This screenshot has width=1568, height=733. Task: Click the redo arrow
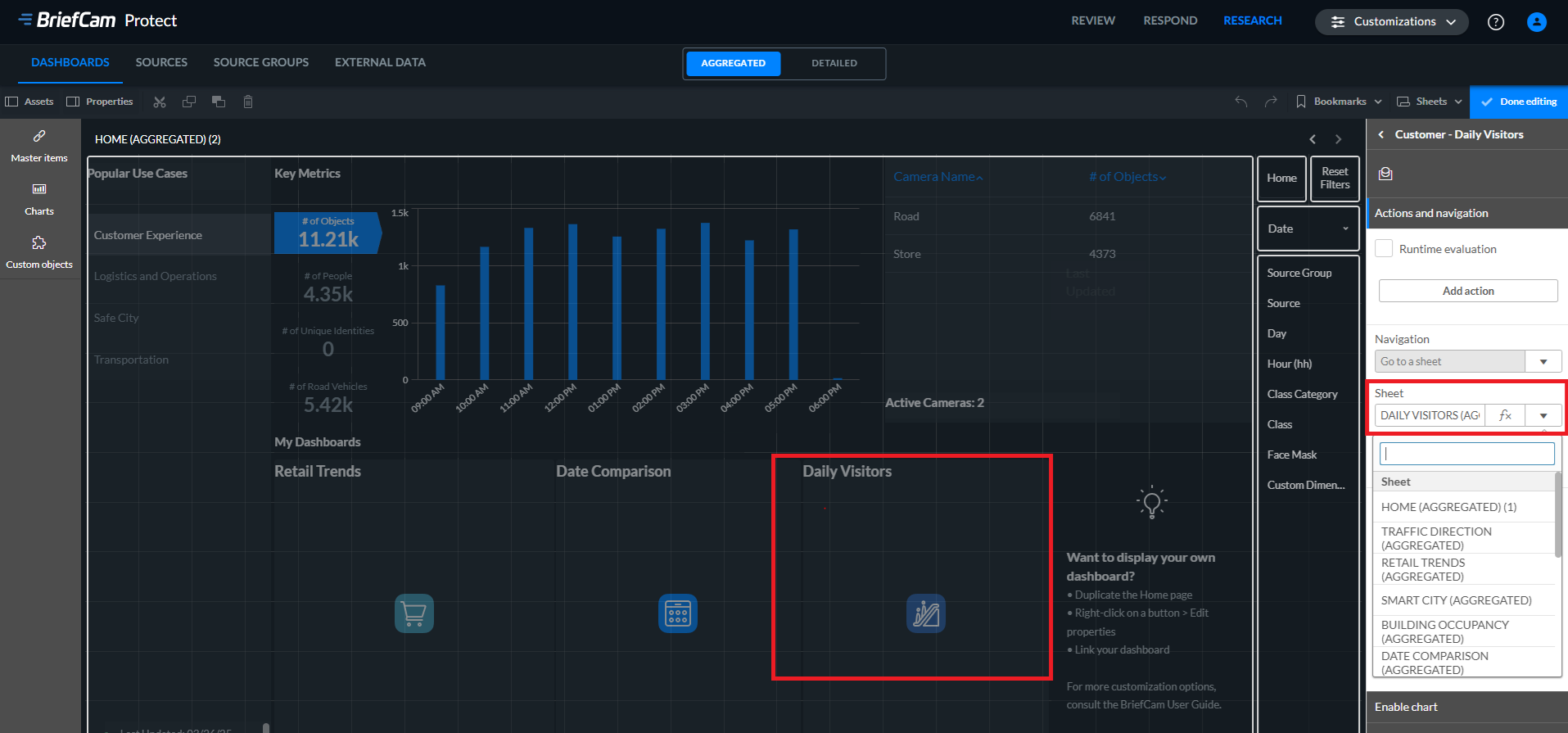click(1271, 102)
